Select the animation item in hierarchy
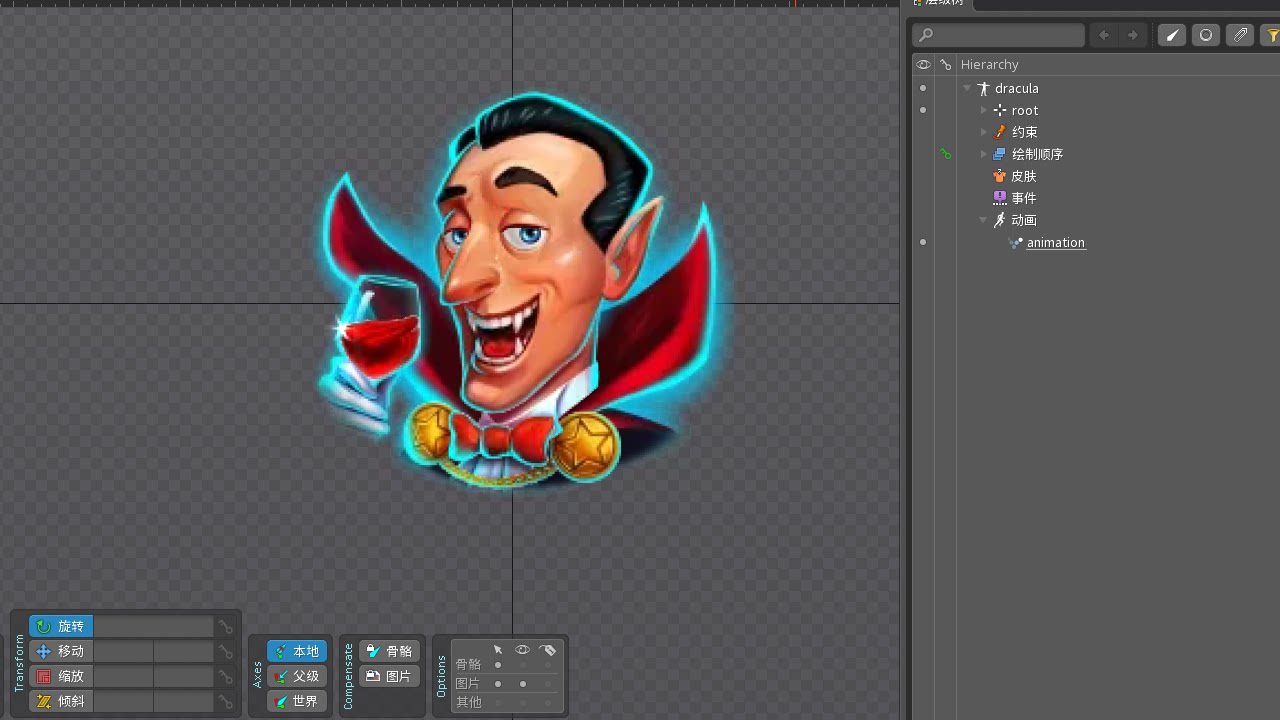The image size is (1280, 720). click(x=1055, y=242)
